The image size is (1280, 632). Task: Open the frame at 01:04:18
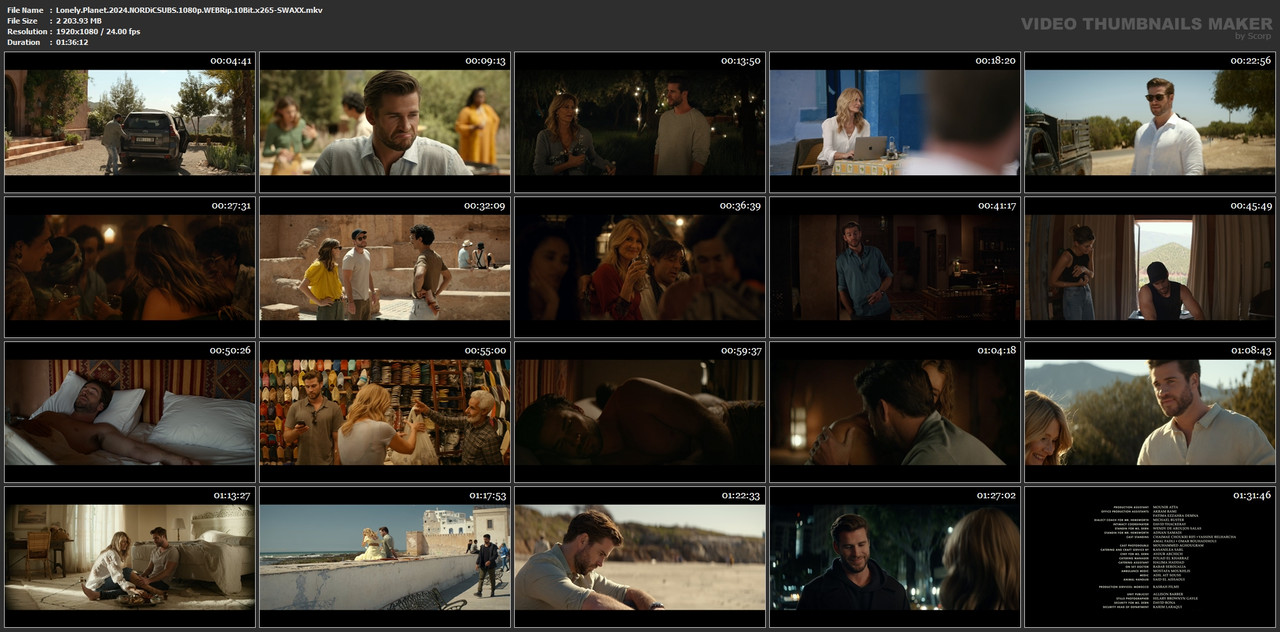click(x=895, y=412)
